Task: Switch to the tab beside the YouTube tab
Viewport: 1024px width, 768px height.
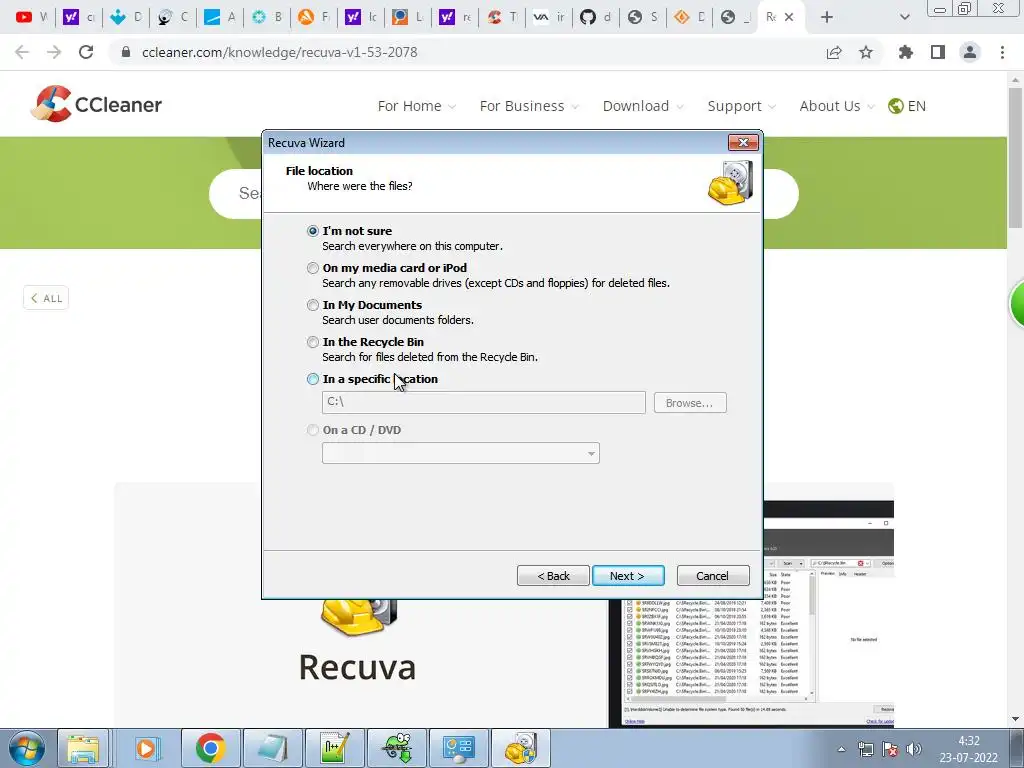Action: click(x=78, y=17)
